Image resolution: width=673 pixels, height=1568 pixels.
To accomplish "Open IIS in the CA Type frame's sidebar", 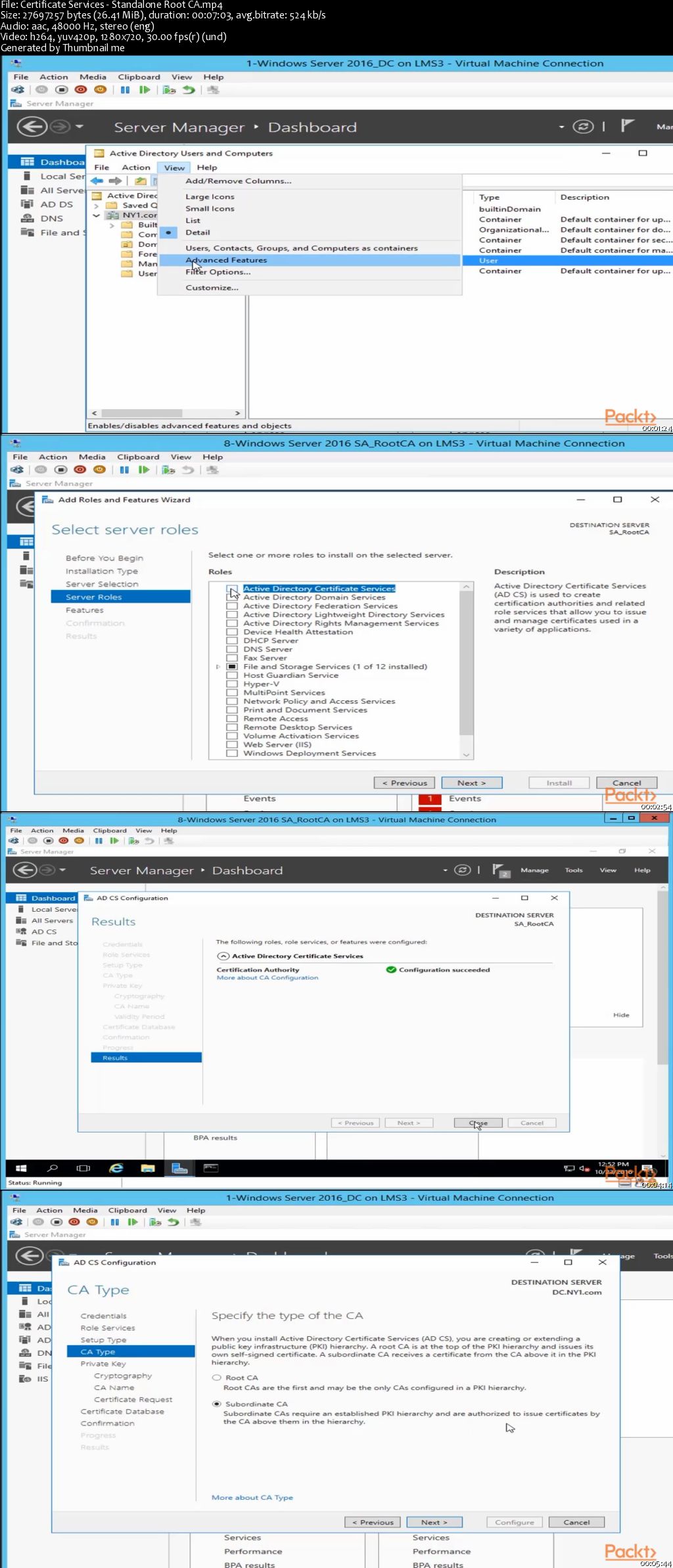I will tap(35, 1379).
